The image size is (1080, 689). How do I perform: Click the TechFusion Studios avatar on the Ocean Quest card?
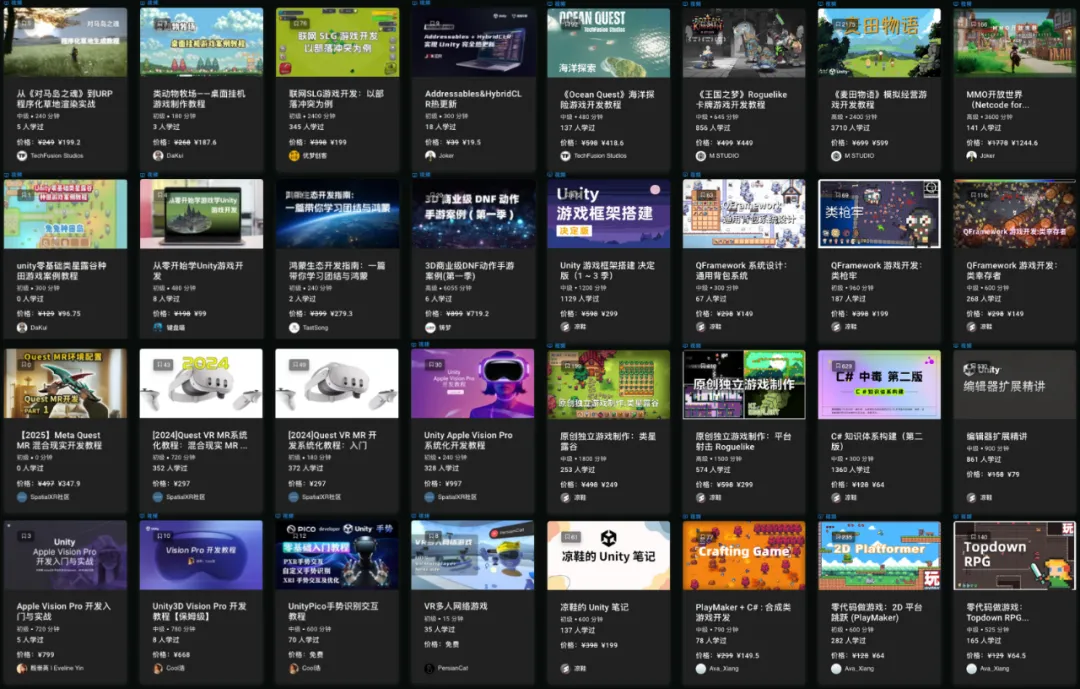pos(565,156)
